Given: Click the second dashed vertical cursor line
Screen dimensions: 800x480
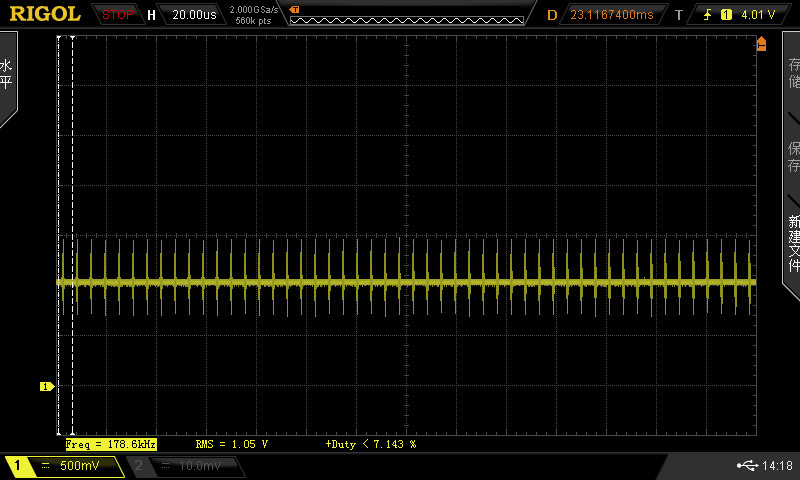Looking at the screenshot, I should point(72,235).
